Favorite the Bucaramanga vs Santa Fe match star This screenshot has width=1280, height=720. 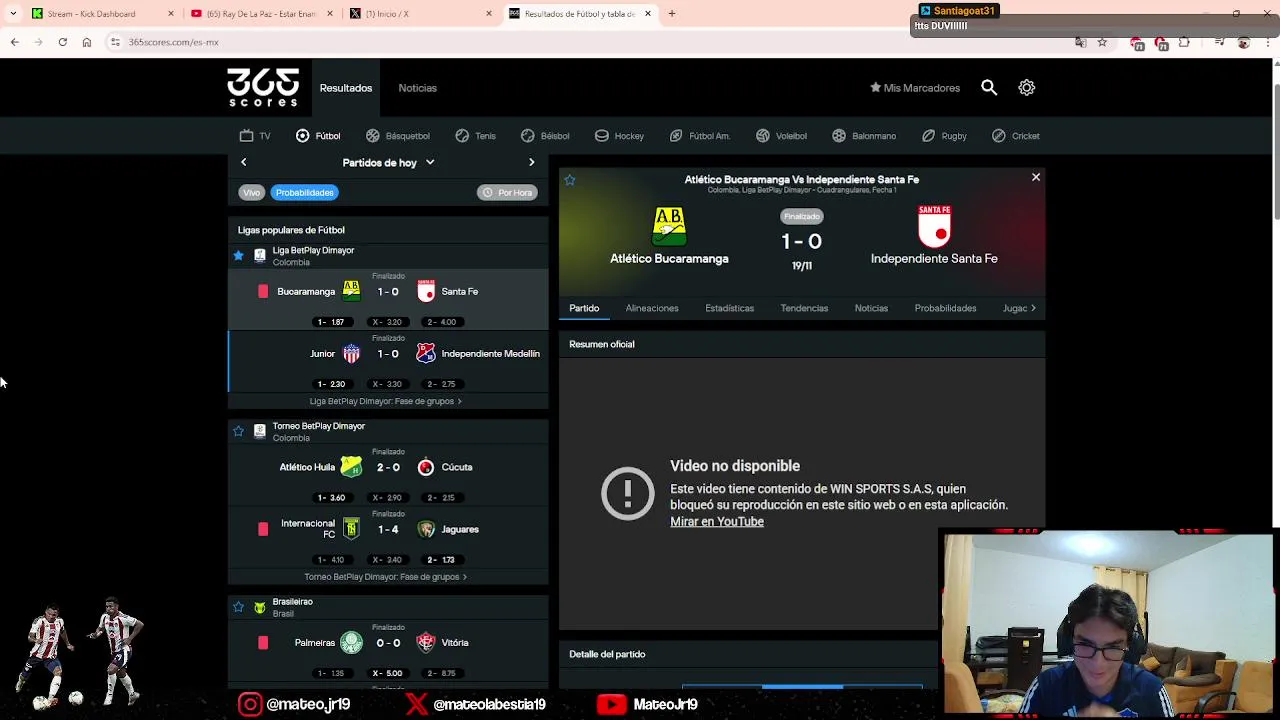pos(570,180)
